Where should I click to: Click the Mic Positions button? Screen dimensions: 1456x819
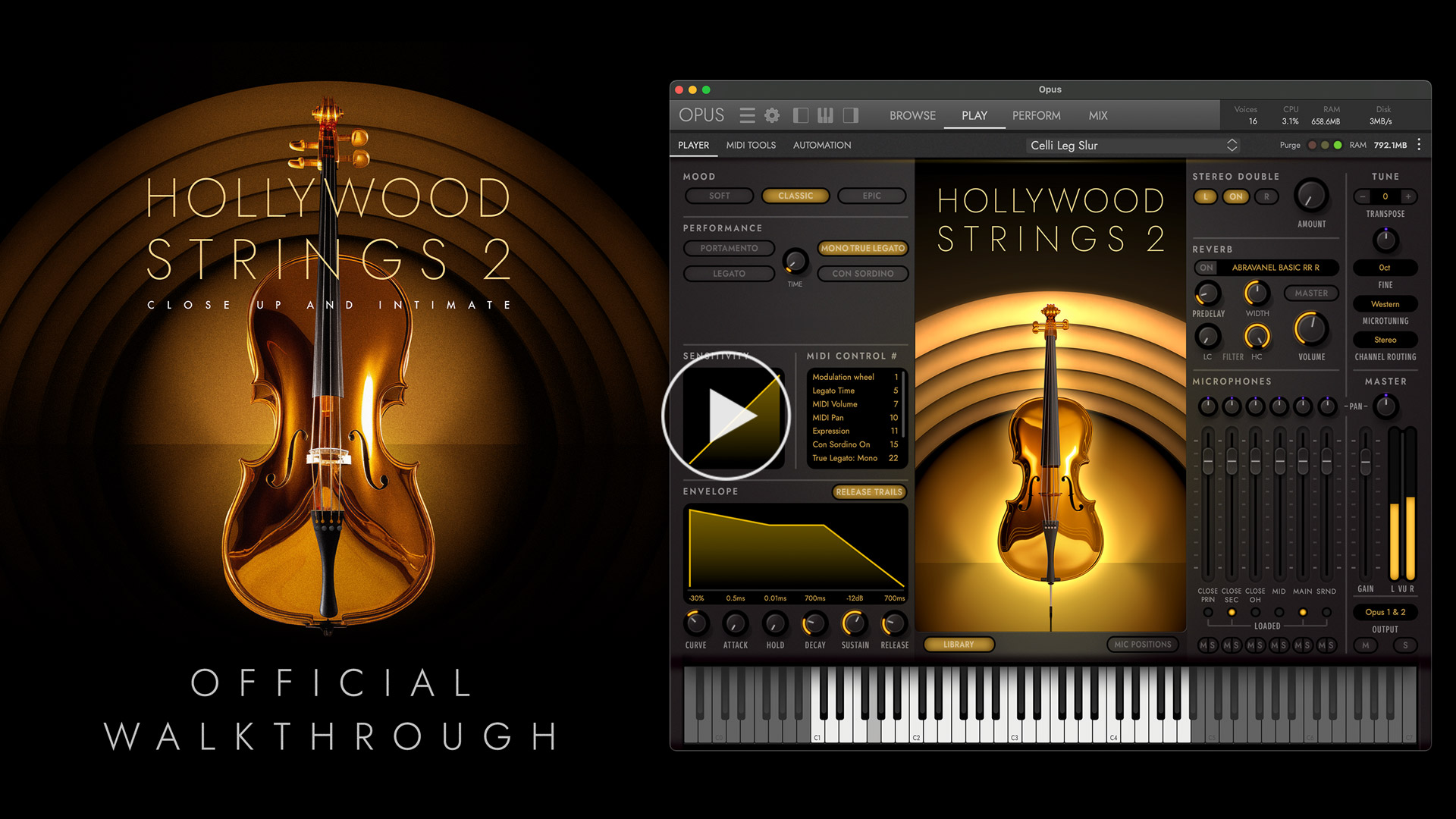pos(1142,645)
